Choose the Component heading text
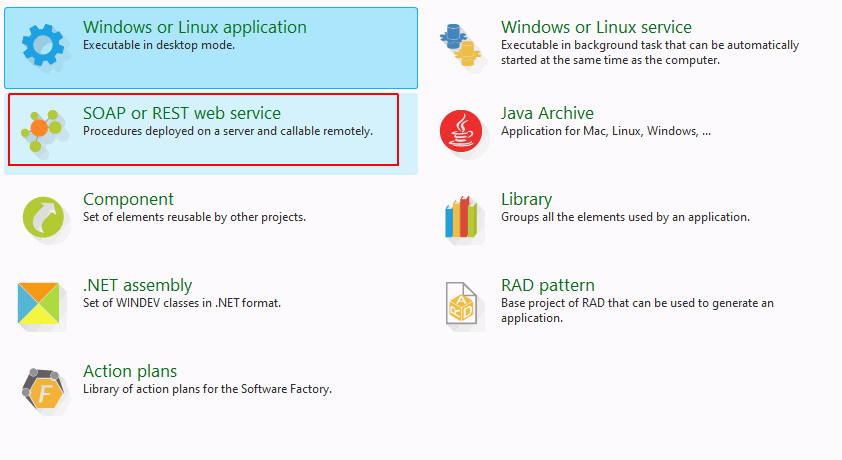842x460 pixels. (x=128, y=199)
